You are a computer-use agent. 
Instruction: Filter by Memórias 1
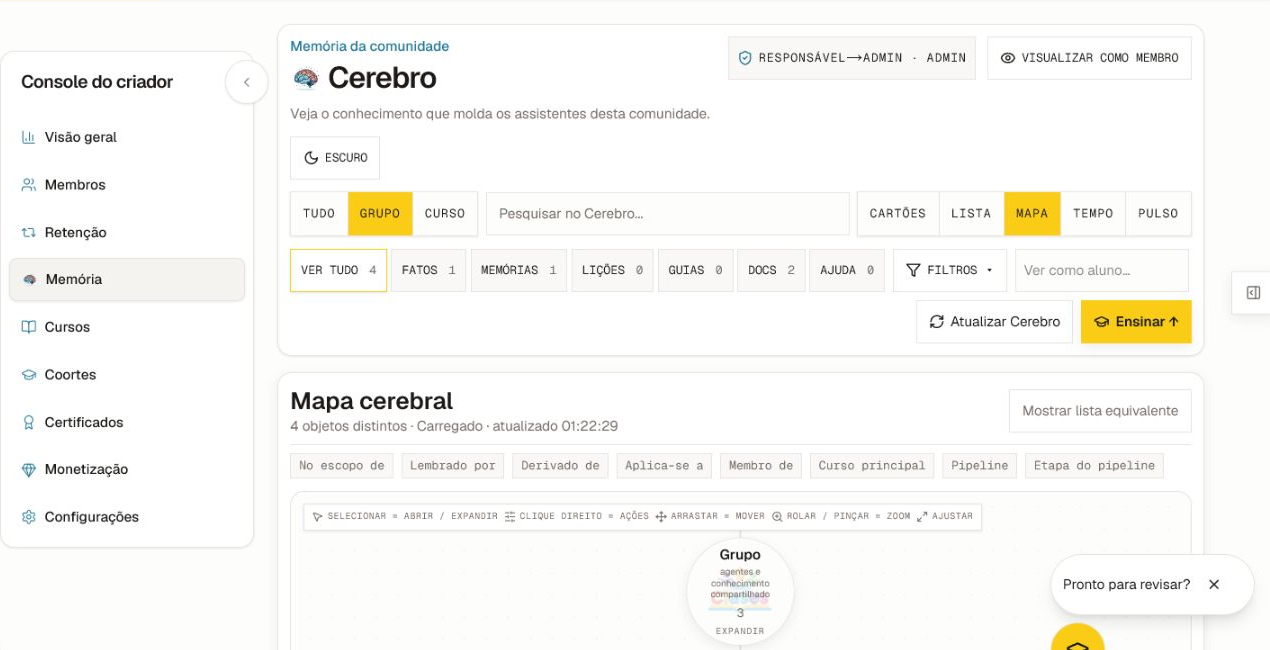click(519, 271)
